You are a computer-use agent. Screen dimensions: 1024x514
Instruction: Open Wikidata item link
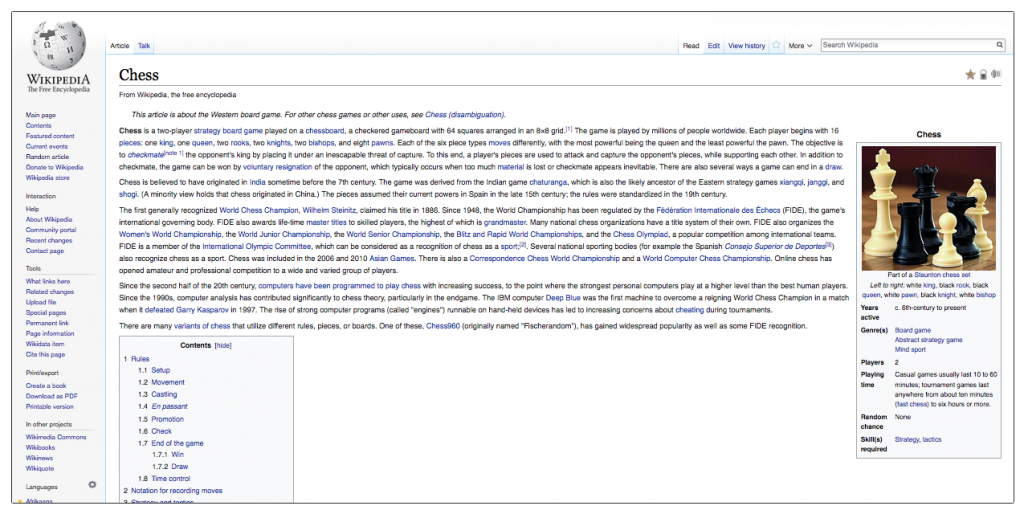click(x=45, y=344)
